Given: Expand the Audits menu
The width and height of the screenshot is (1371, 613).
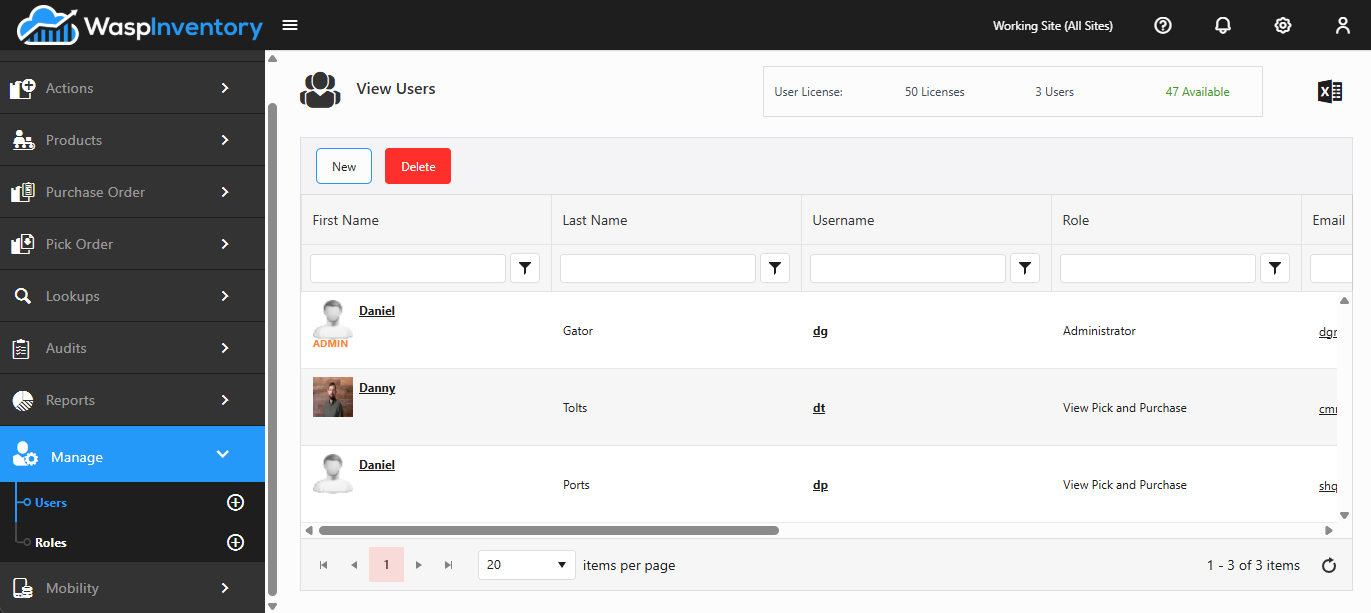Looking at the screenshot, I should point(132,348).
